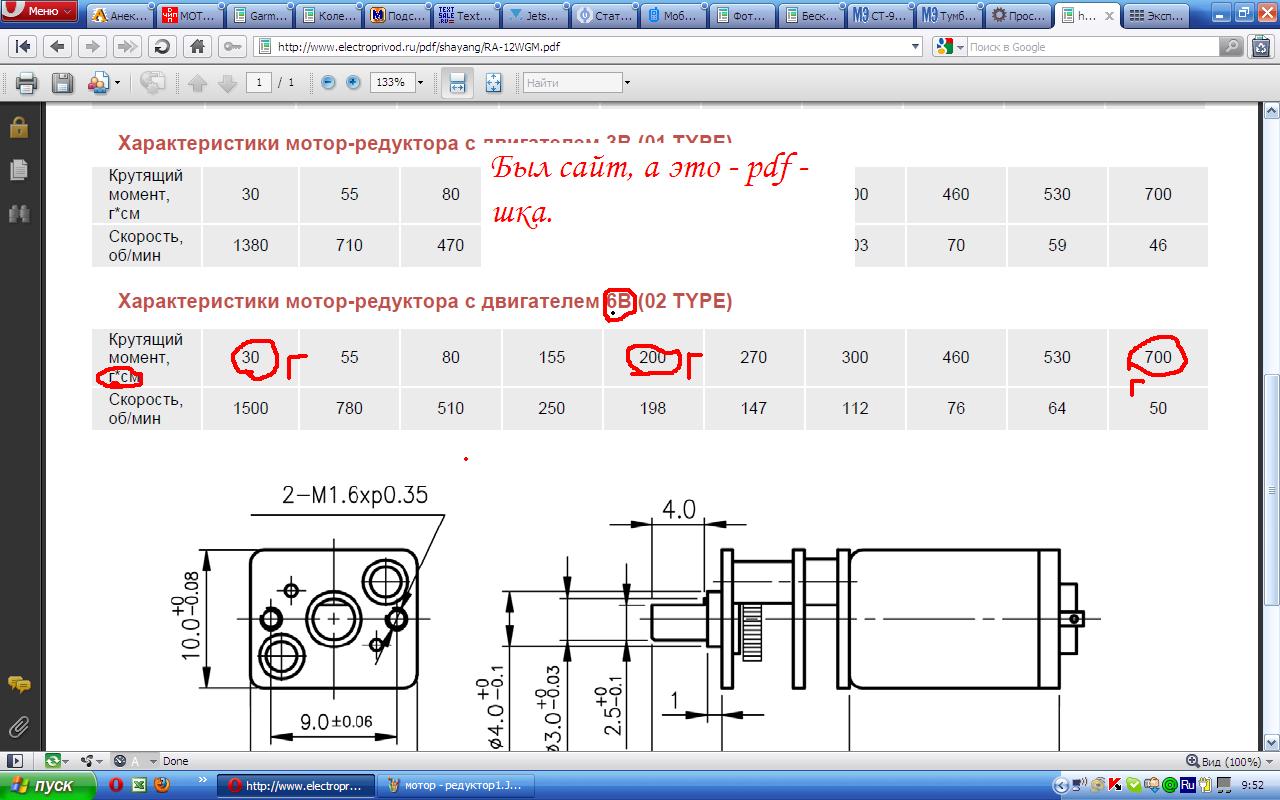The image size is (1280, 800).
Task: Open the Вид (100%) zoom control
Action: click(x=1230, y=761)
